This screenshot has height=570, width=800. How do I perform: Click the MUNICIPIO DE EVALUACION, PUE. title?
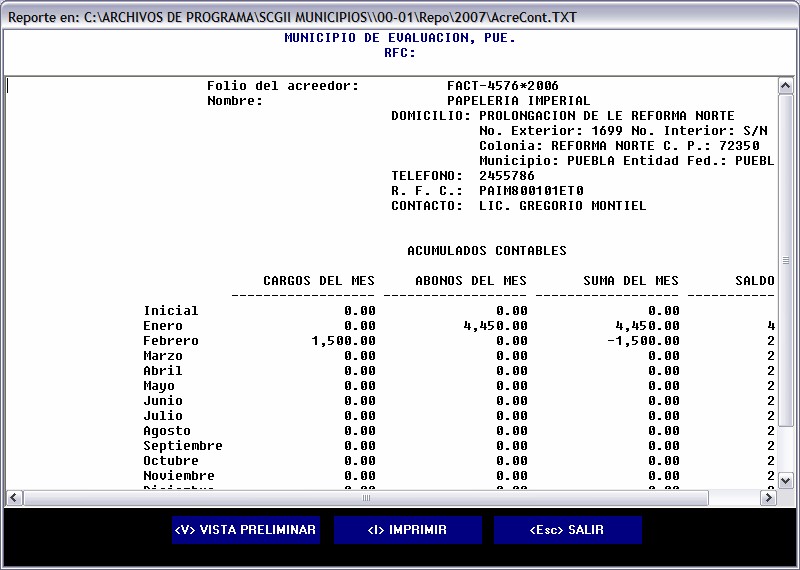[x=400, y=38]
